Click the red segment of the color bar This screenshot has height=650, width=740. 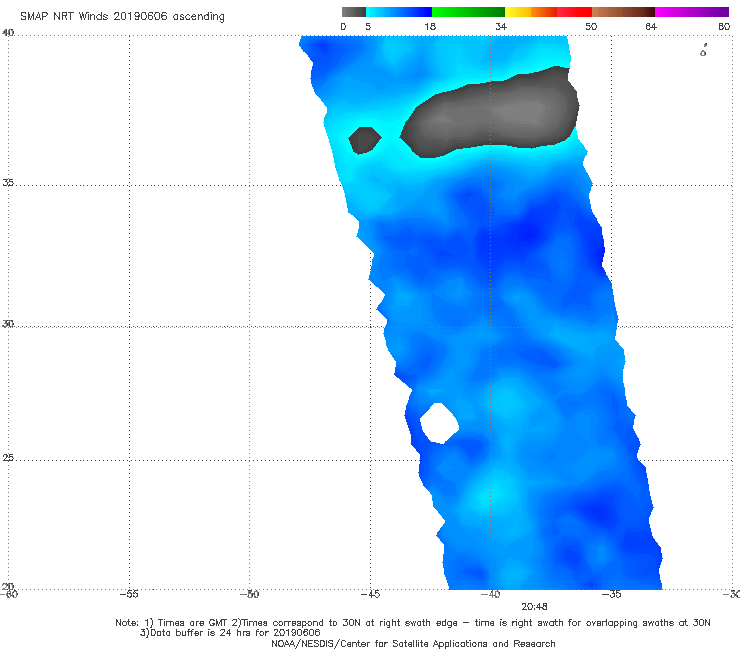[574, 12]
